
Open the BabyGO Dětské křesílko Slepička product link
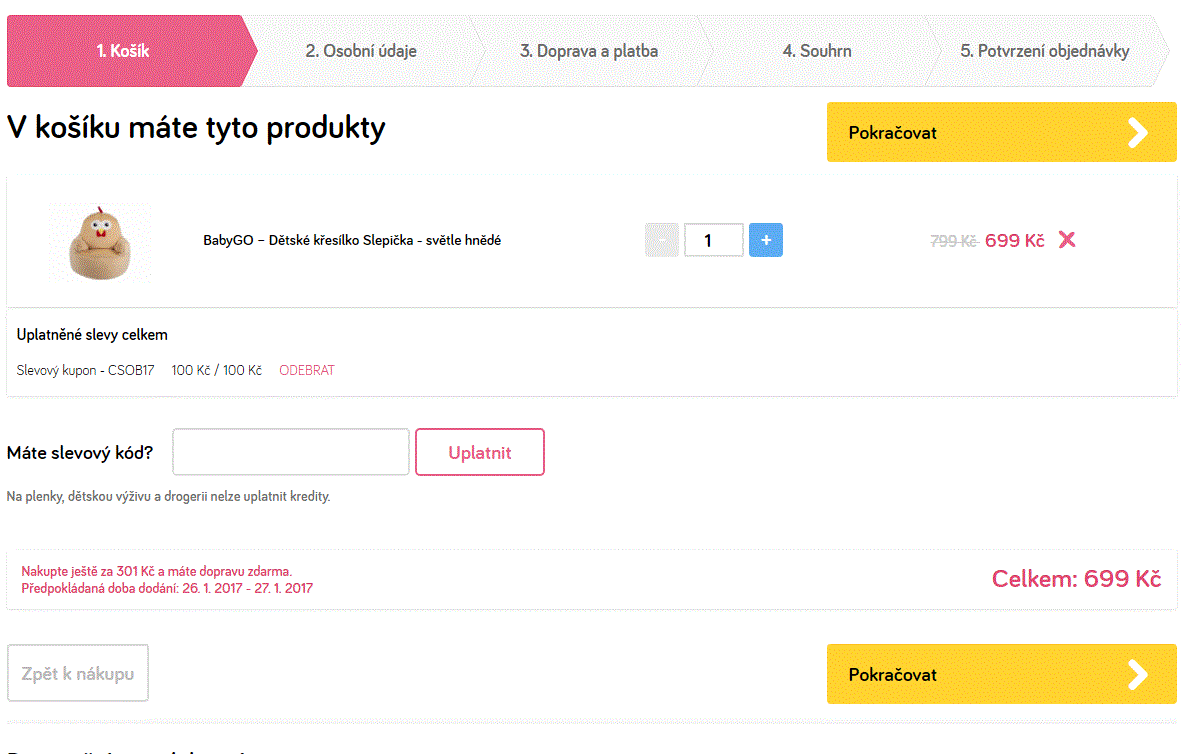point(352,240)
